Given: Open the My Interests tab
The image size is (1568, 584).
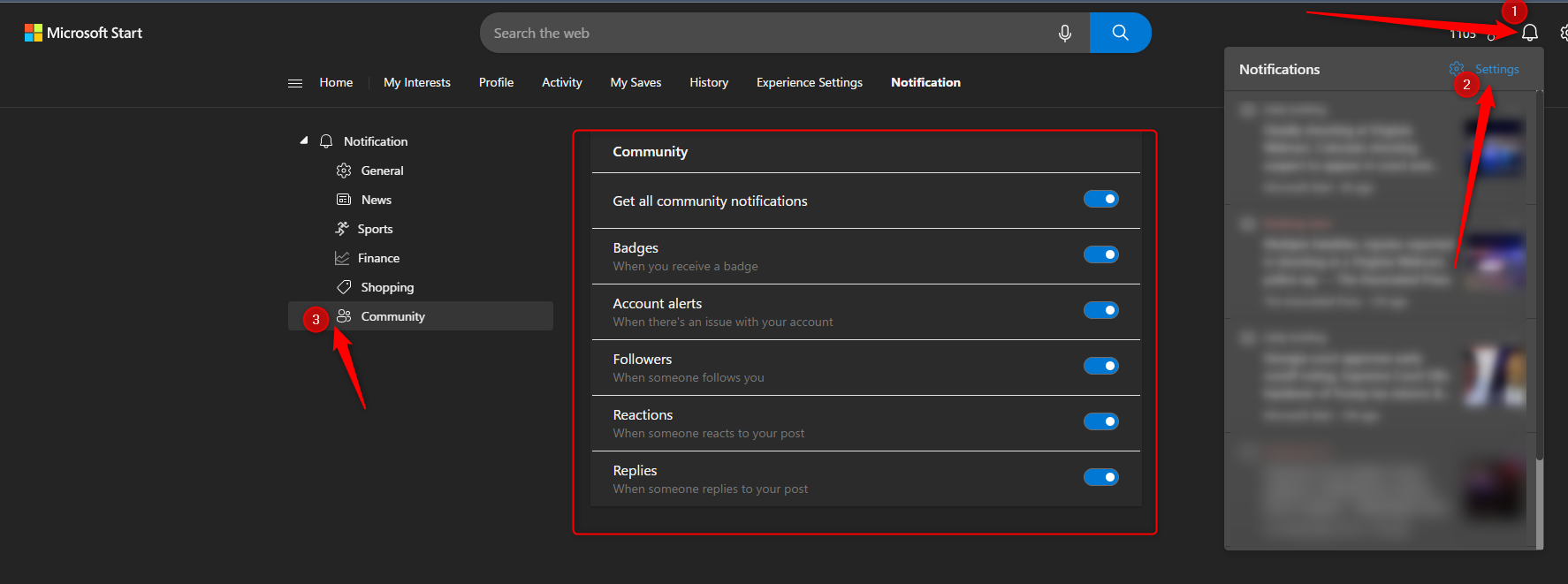Looking at the screenshot, I should pos(417,82).
